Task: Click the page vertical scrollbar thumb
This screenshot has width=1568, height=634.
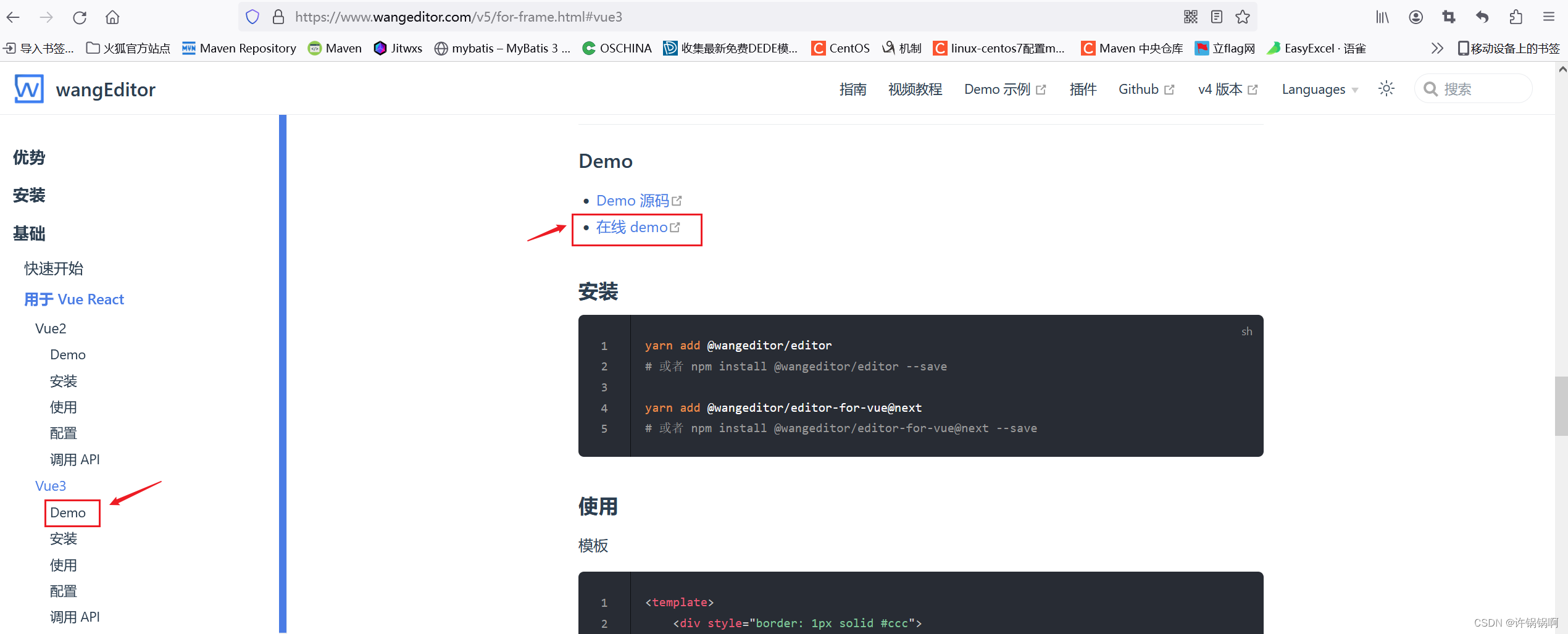Action: tap(1561, 407)
